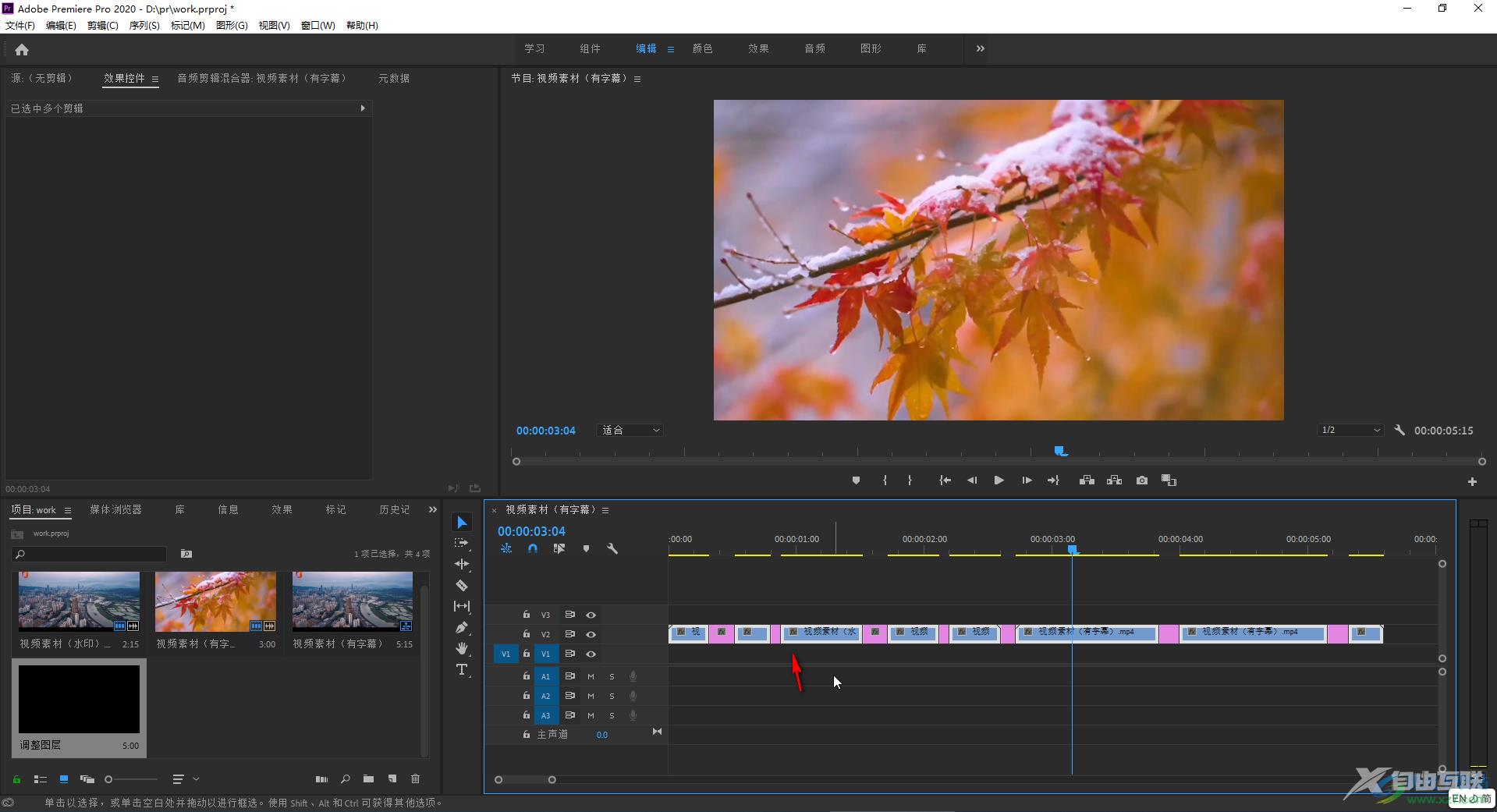Click Program monitor timecode 00:00:03:04

545,431
